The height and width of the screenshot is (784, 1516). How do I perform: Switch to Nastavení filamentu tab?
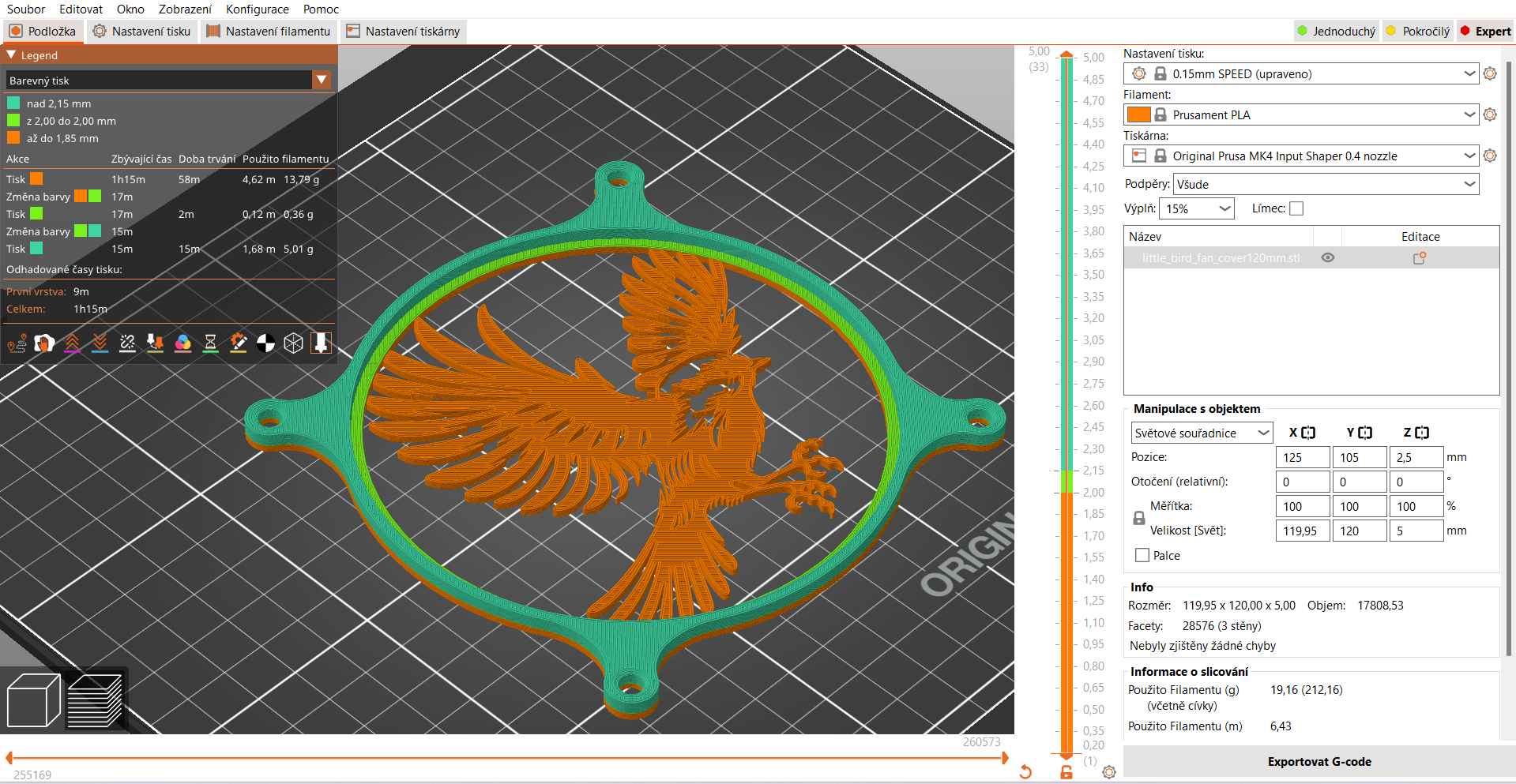pos(269,32)
